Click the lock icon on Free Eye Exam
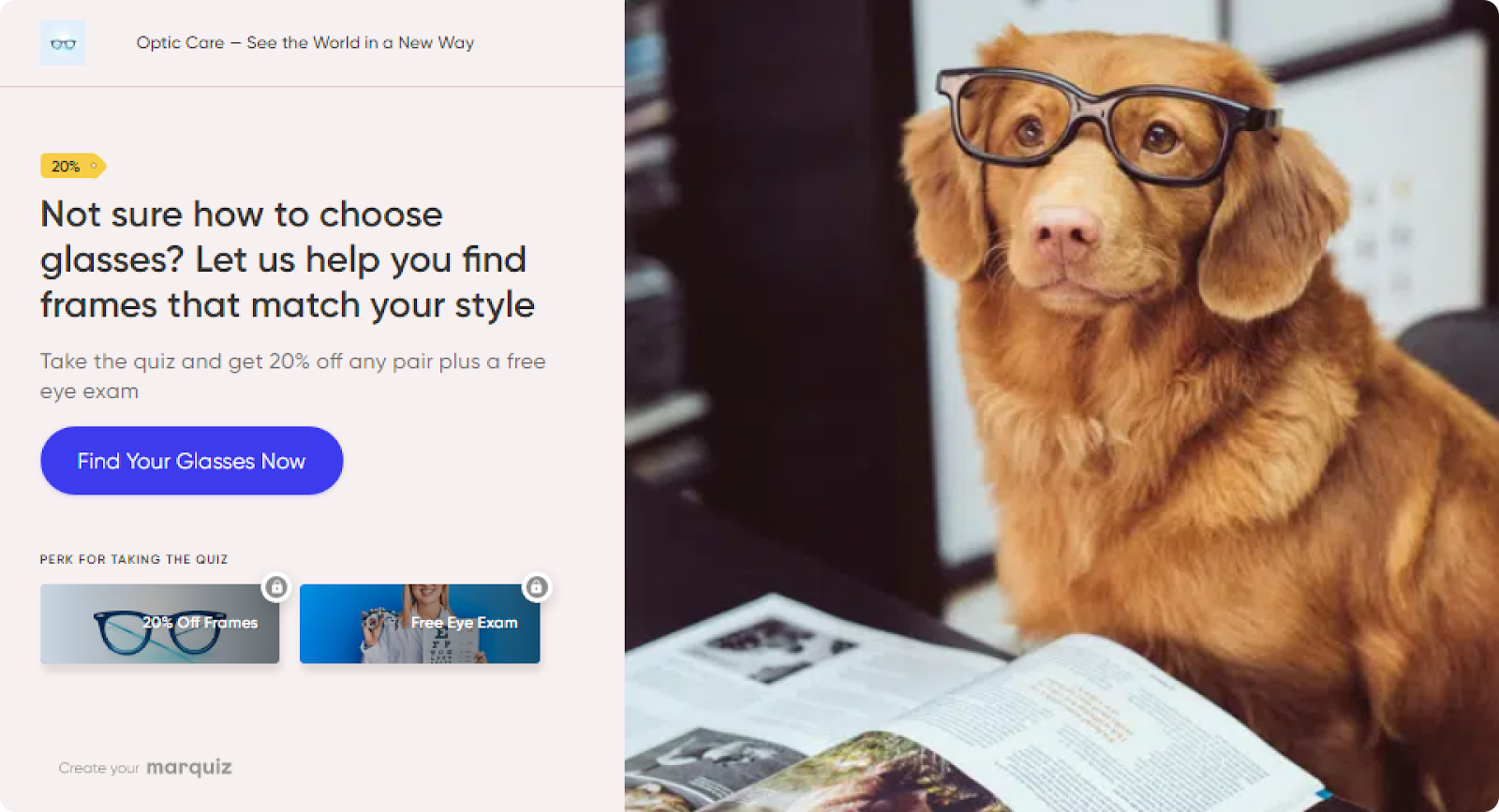 click(x=536, y=587)
